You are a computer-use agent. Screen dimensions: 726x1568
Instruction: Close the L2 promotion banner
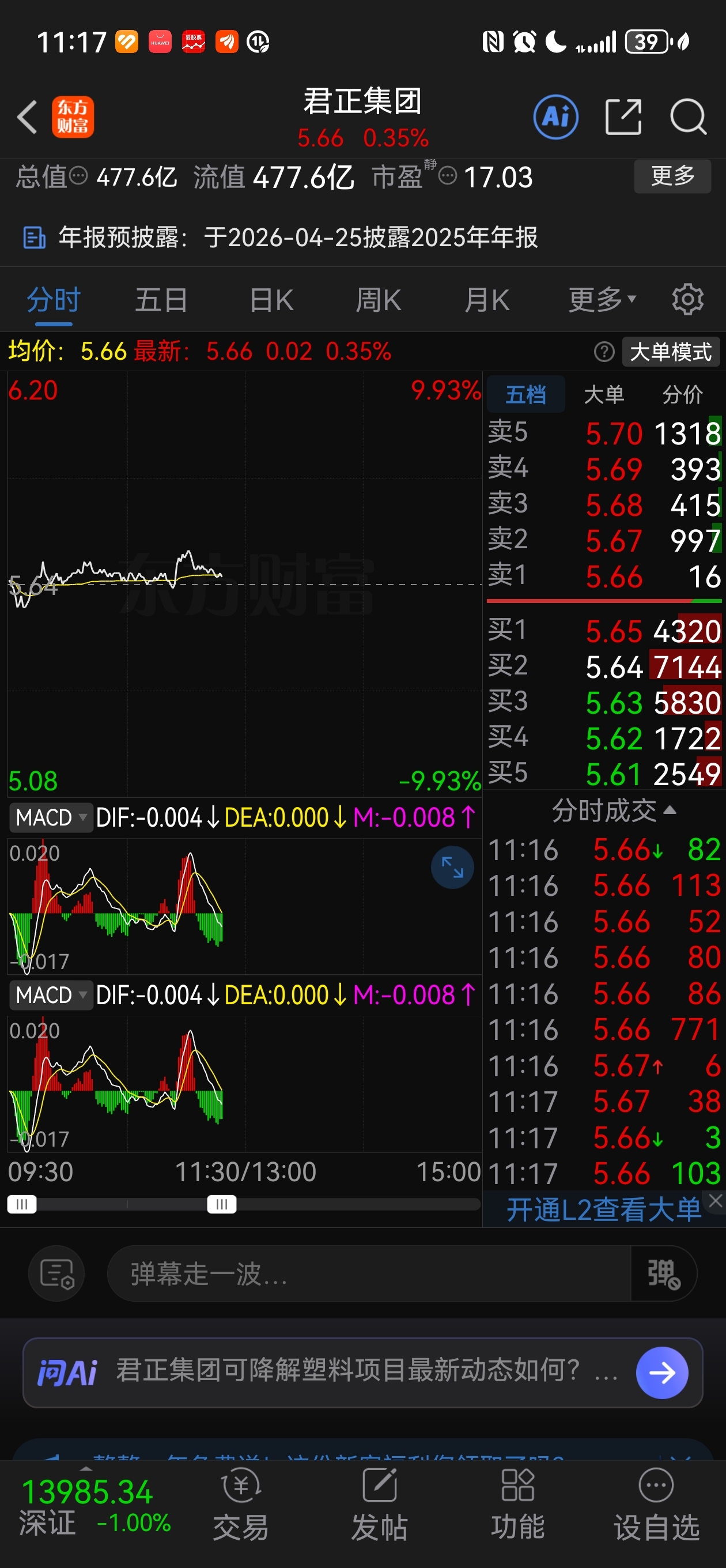715,1200
